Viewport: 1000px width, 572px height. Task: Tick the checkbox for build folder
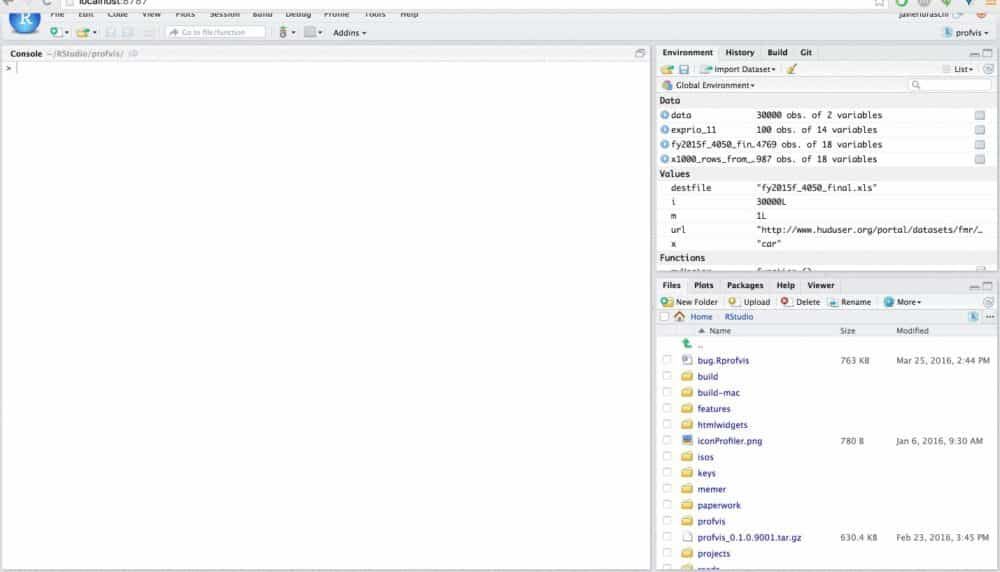pos(667,376)
